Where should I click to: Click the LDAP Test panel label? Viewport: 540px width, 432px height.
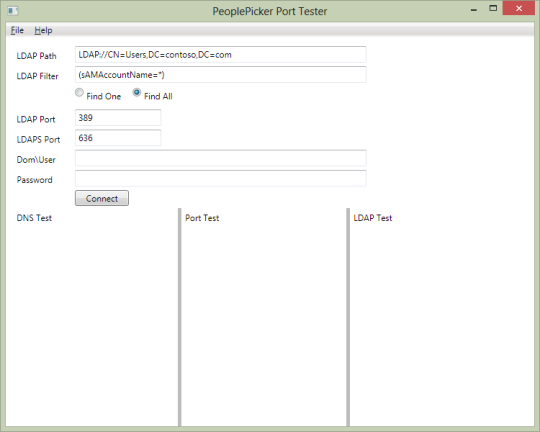tap(373, 218)
